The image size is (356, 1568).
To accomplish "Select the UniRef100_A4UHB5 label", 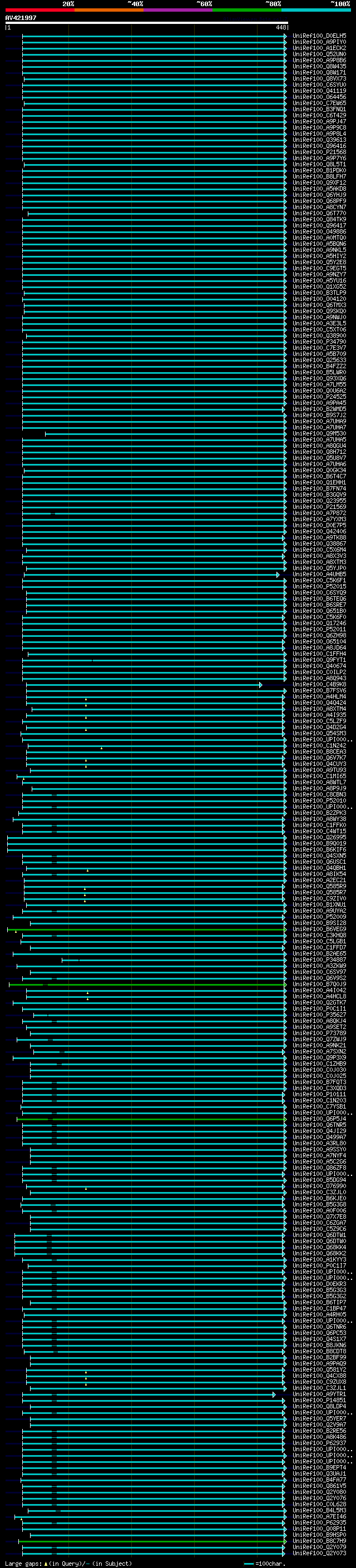I will (319, 575).
